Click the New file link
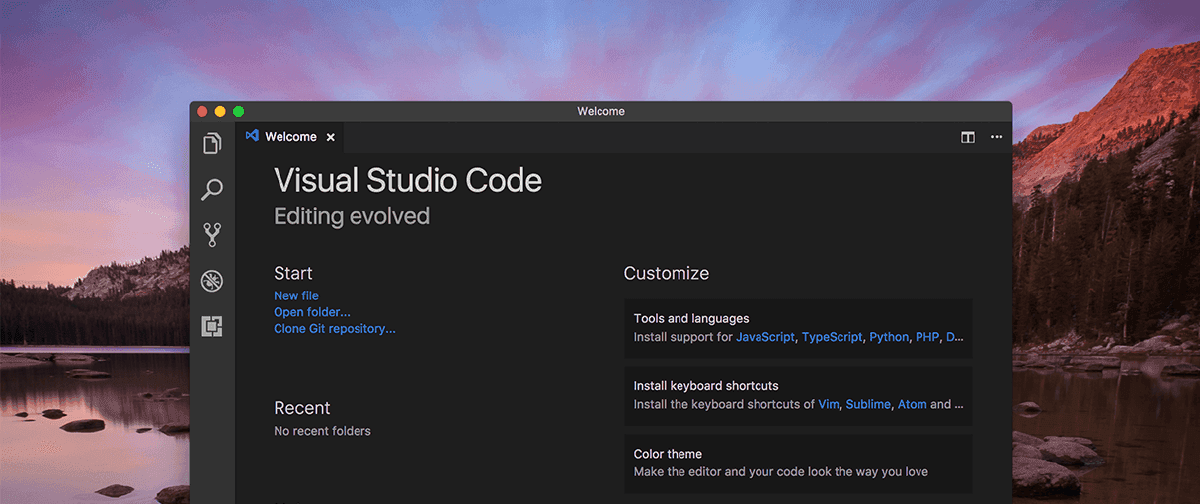Image resolution: width=1200 pixels, height=504 pixels. [296, 296]
